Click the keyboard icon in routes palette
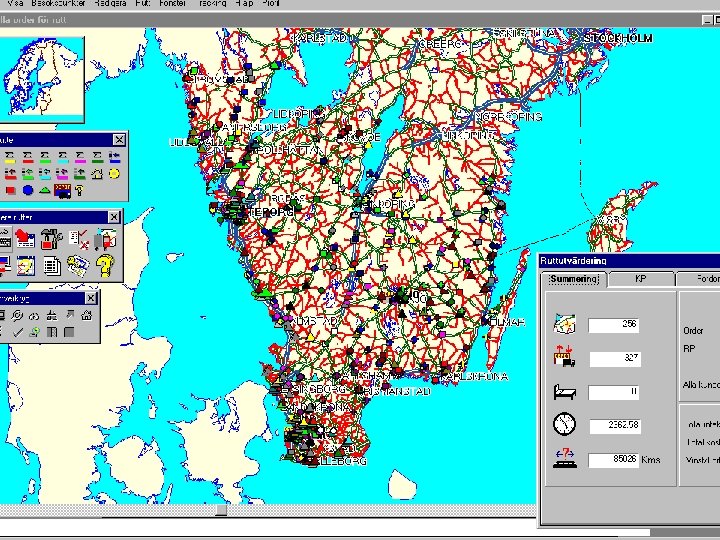 [4, 239]
